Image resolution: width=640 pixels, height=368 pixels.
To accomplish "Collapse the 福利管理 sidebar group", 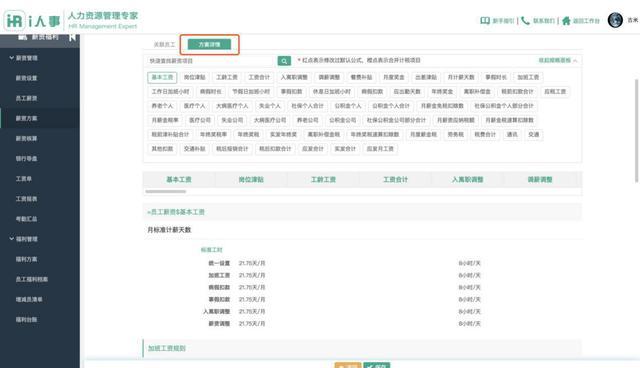I will (11, 239).
